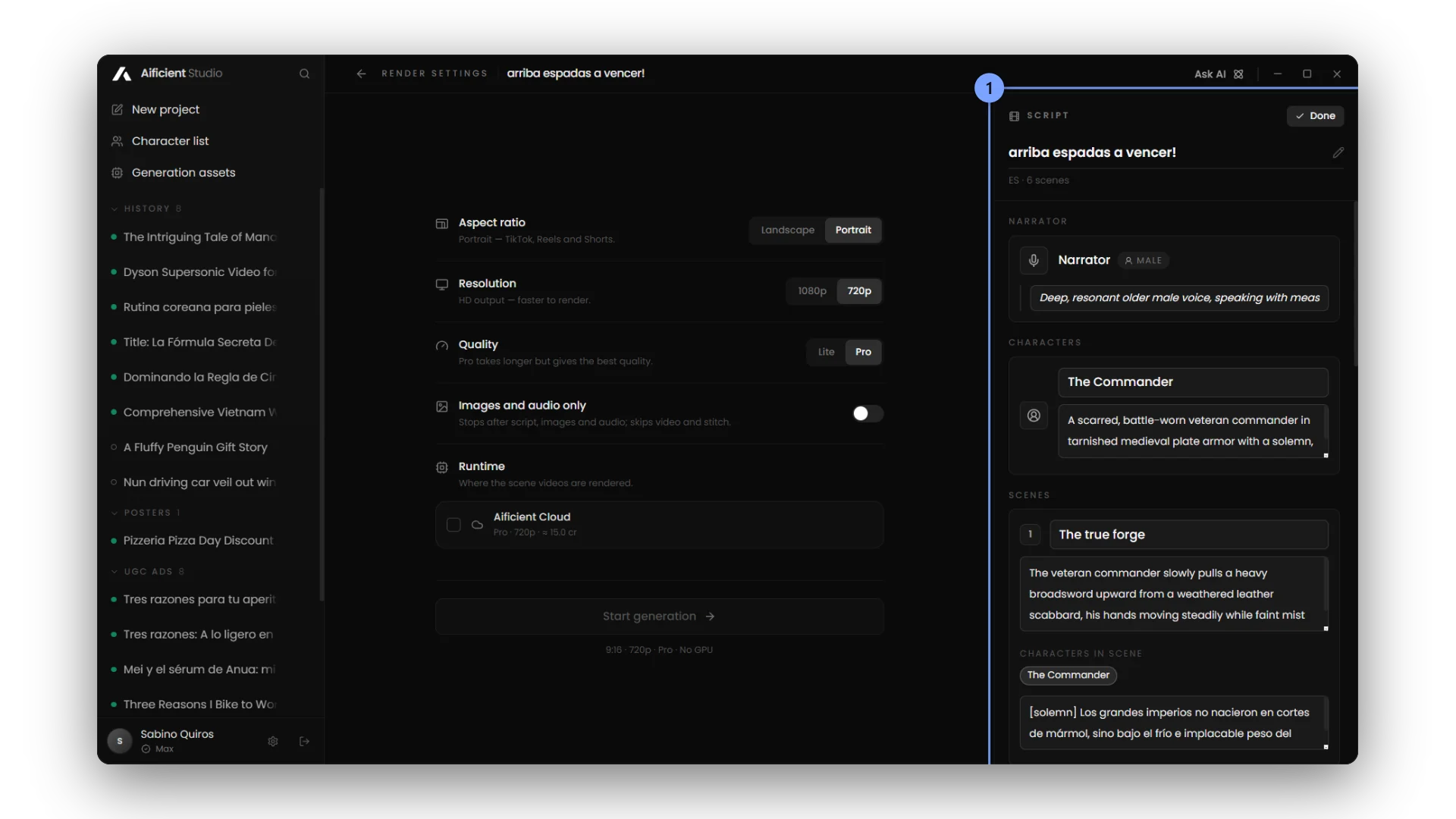Toggle the Images and audio only switch
The width and height of the screenshot is (1456, 819).
(x=868, y=413)
